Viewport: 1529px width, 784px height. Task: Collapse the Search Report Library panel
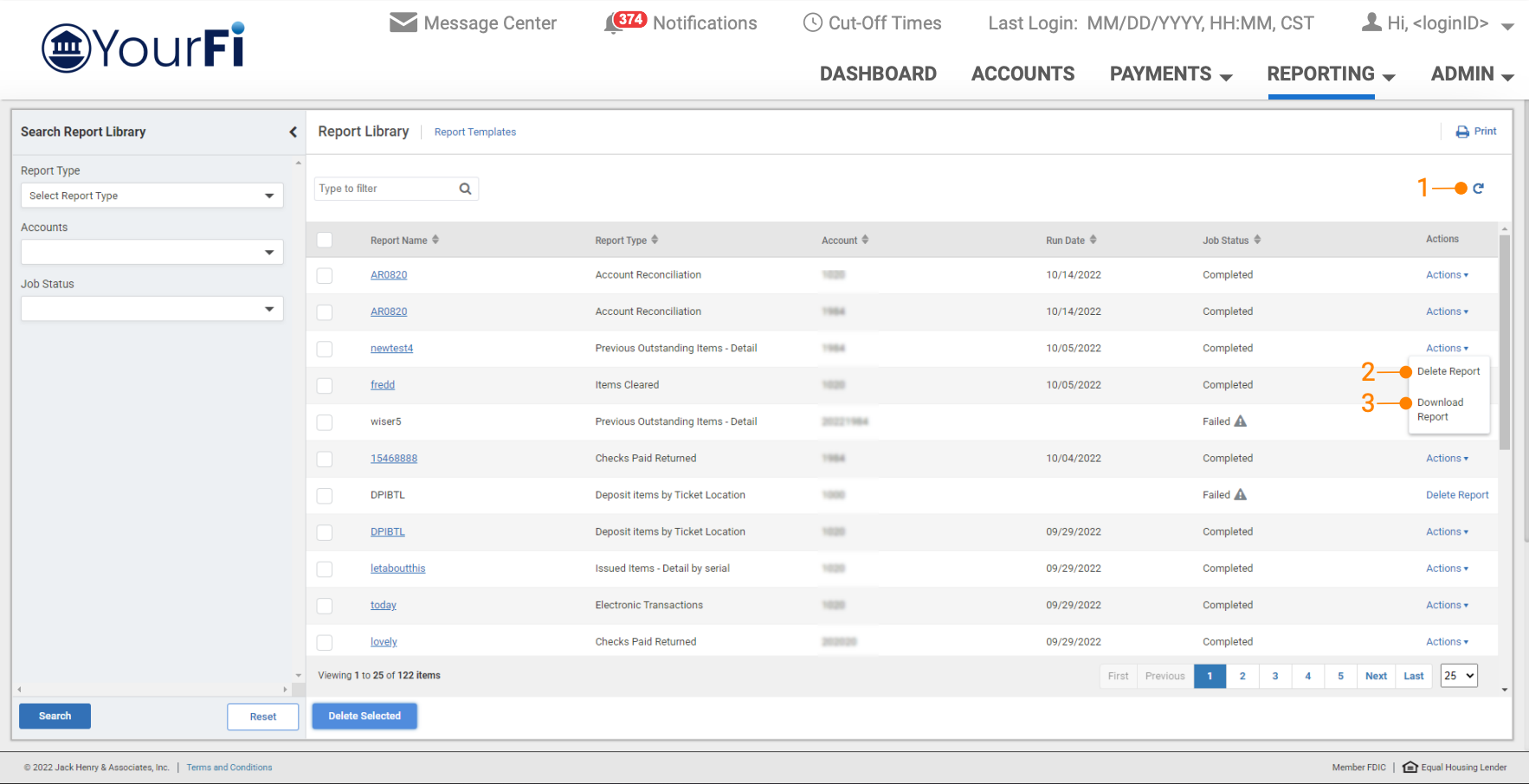(x=293, y=132)
